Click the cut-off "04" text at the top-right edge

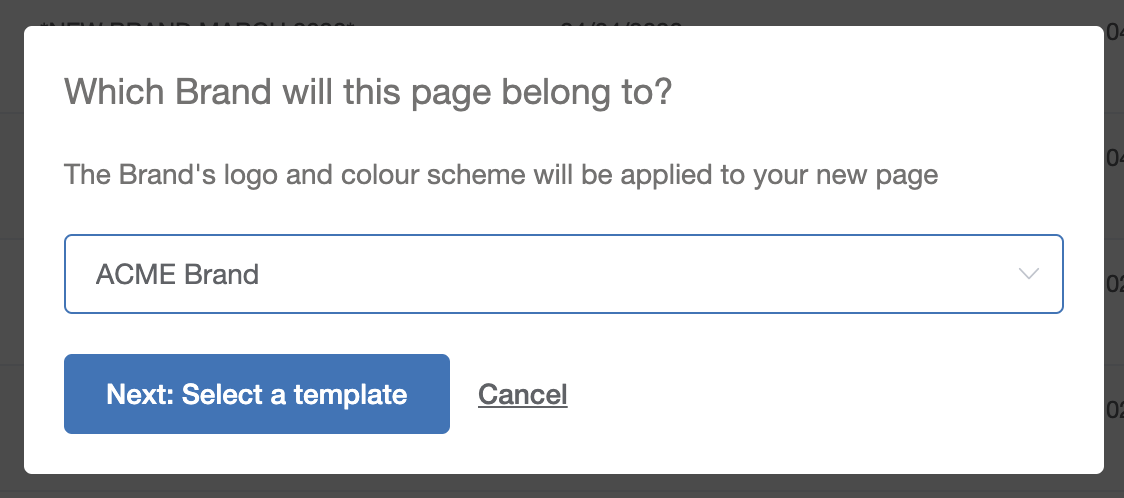point(1114,34)
